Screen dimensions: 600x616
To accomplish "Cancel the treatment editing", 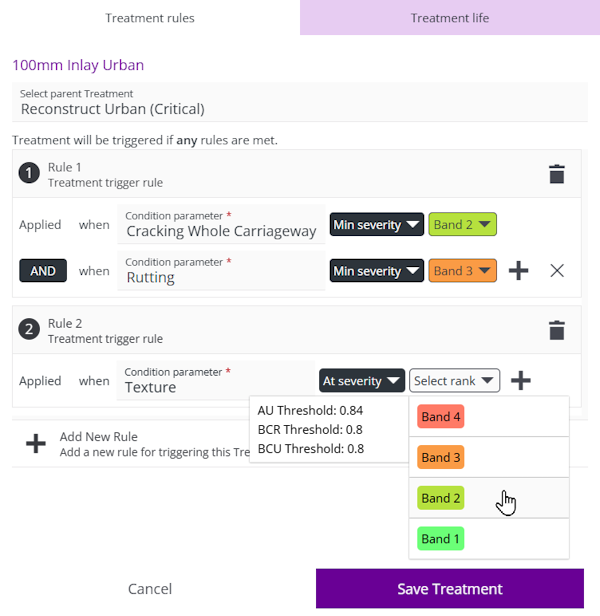I will tap(150, 589).
